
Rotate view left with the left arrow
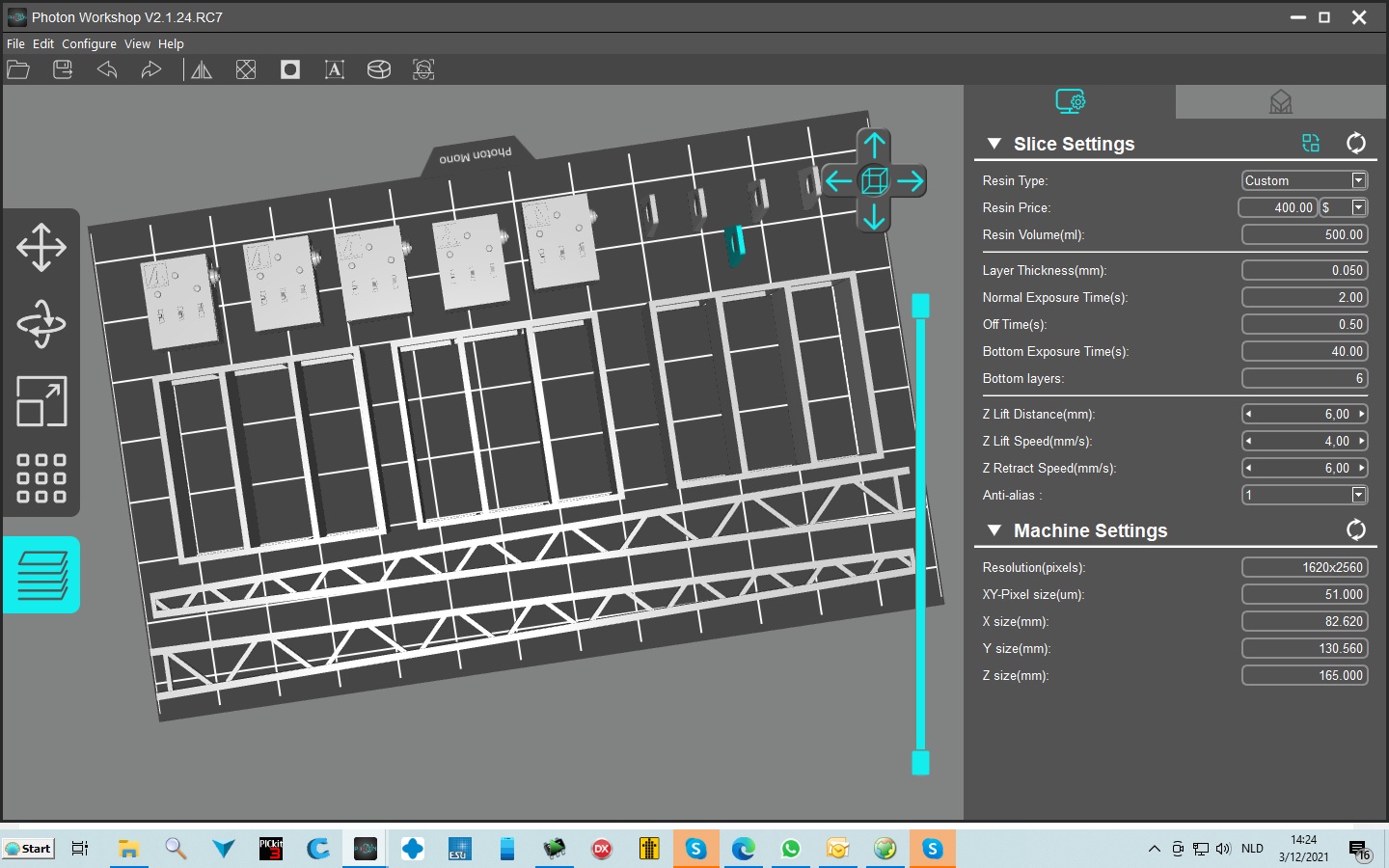tap(838, 180)
